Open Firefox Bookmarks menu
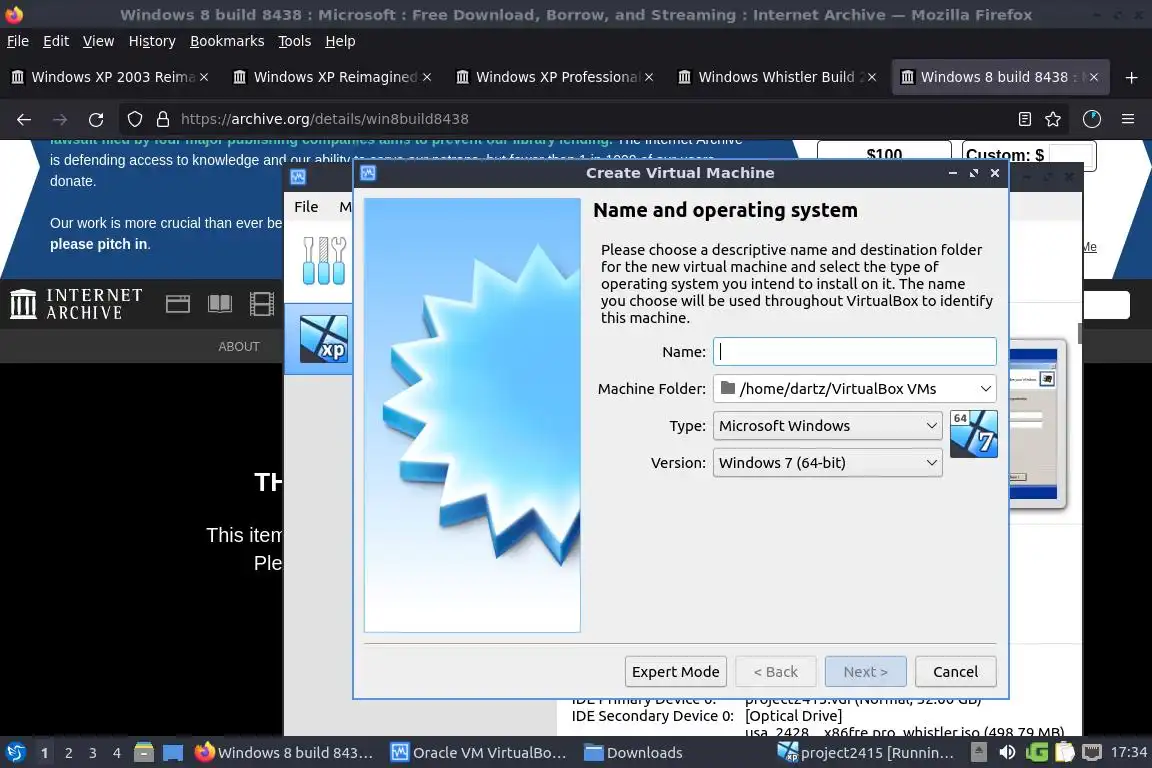 click(x=227, y=41)
